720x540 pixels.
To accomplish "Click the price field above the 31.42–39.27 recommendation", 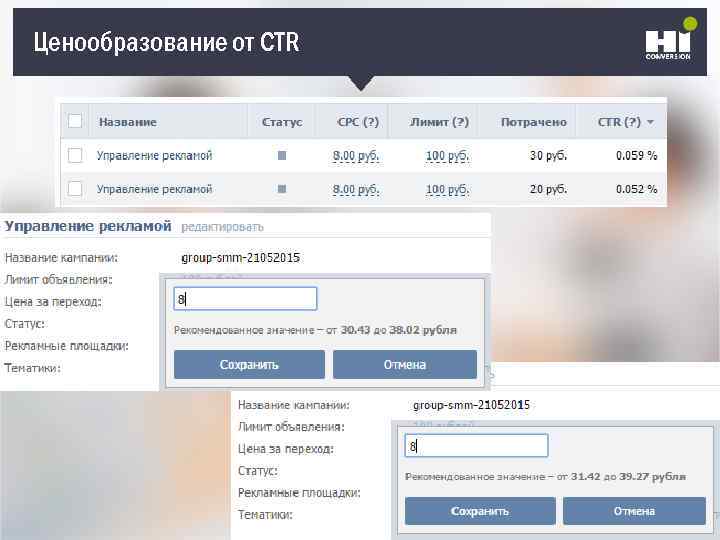I will coord(476,445).
